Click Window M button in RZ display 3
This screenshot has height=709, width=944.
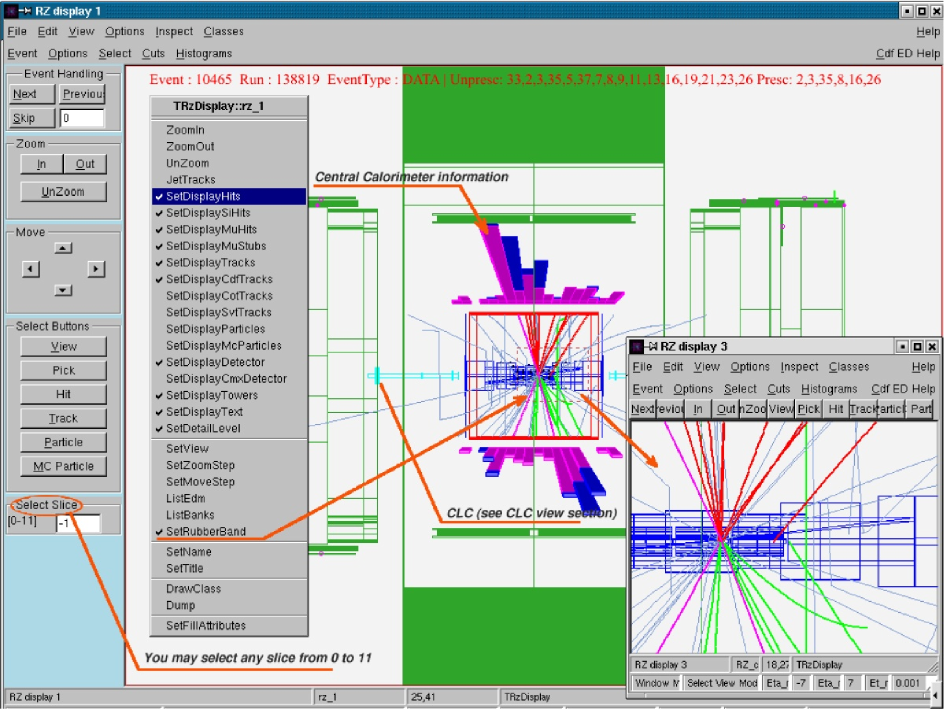[656, 683]
